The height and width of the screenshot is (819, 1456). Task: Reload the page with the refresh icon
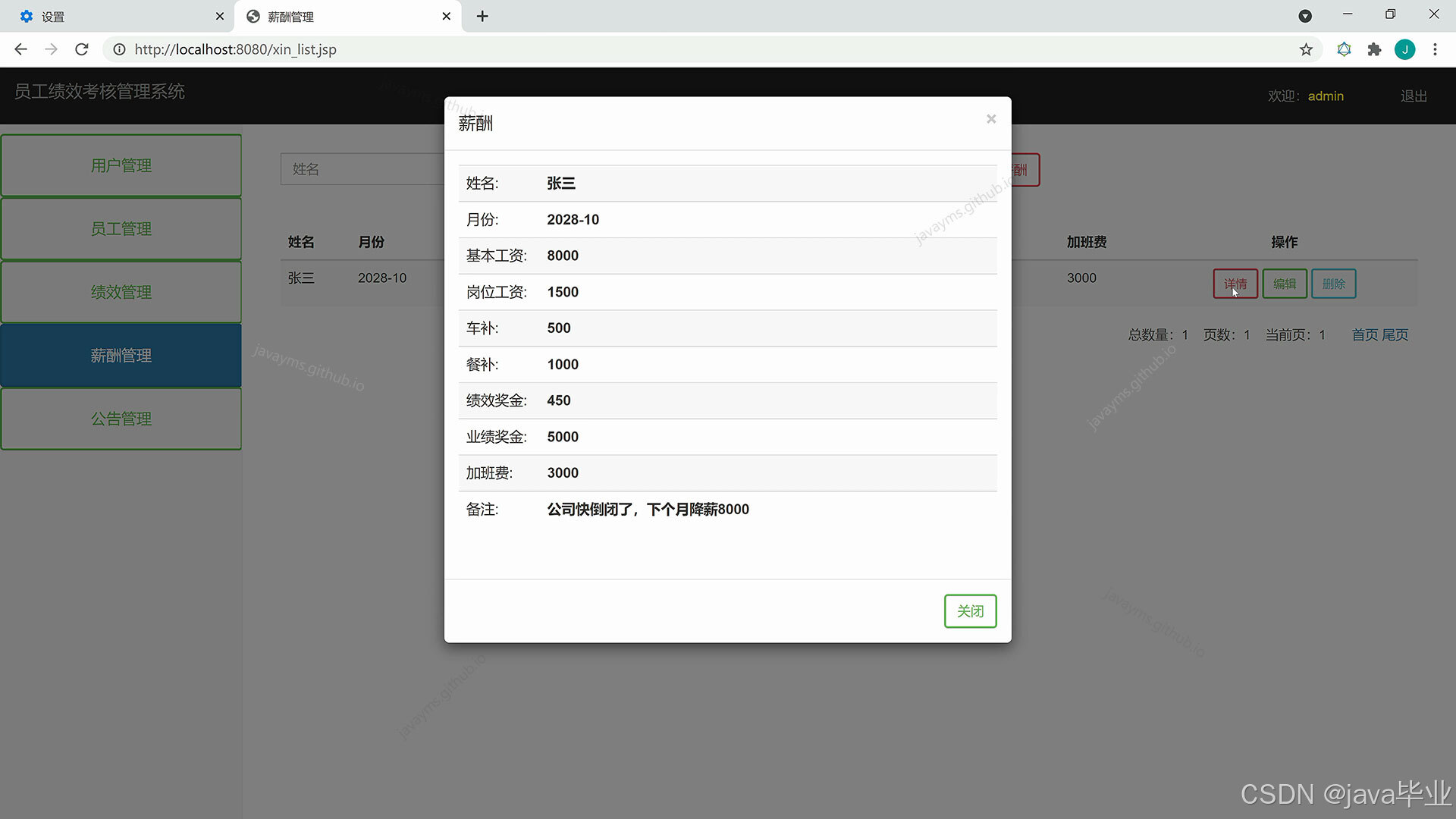coord(82,49)
